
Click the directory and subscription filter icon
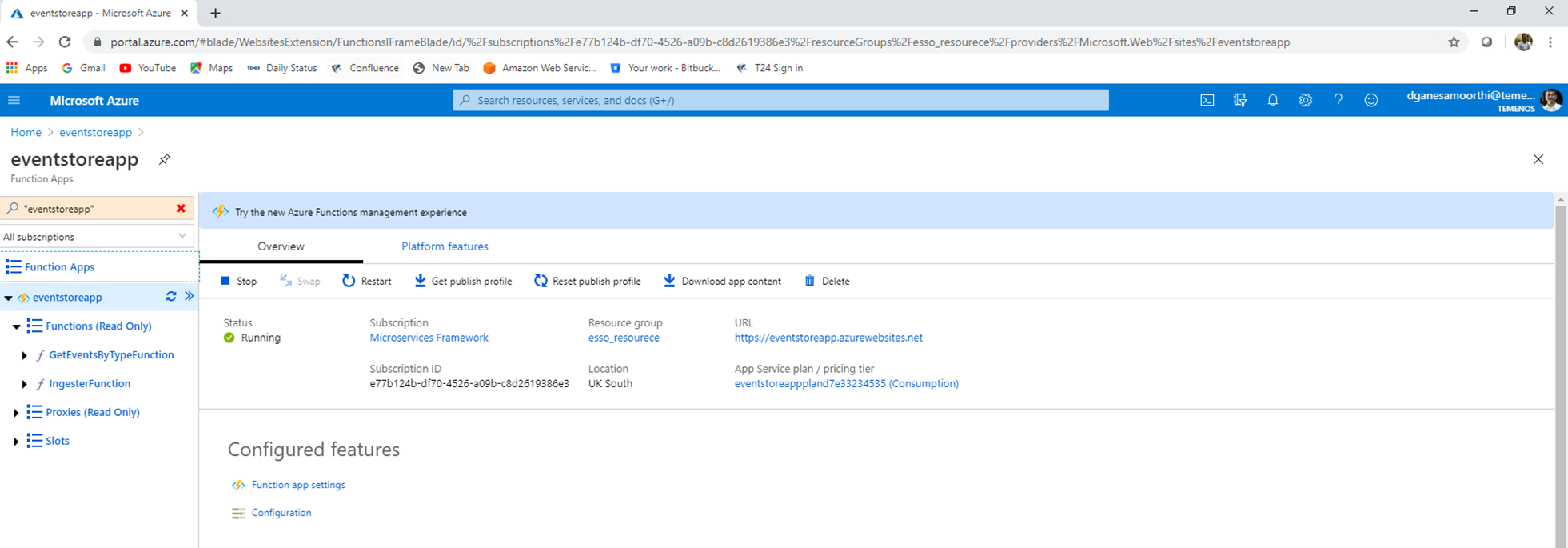pyautogui.click(x=1239, y=100)
